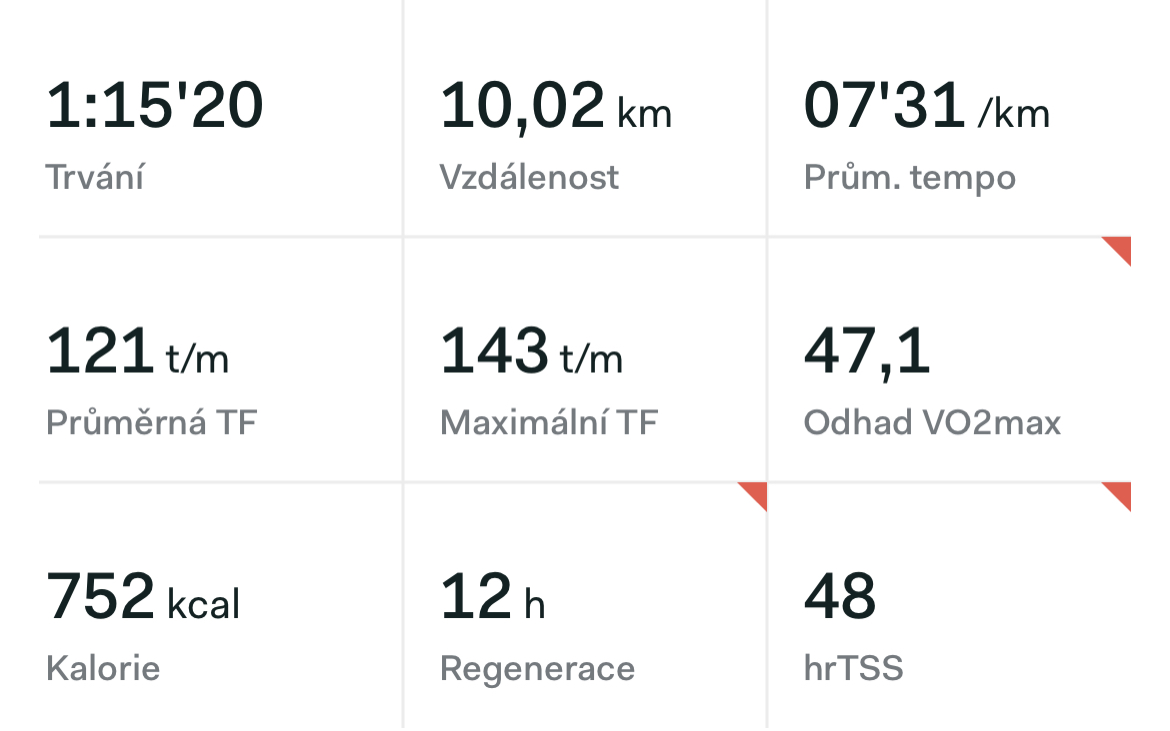1170x731 pixels.
Task: Click the Kalorie label
Action: 103,668
